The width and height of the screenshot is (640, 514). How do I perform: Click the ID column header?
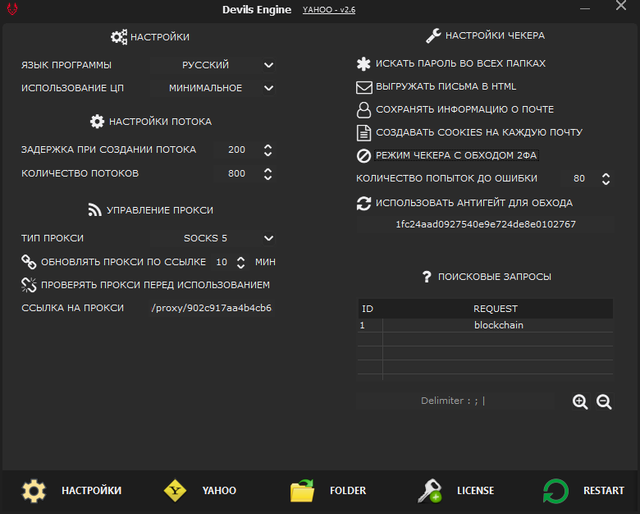[x=368, y=309]
